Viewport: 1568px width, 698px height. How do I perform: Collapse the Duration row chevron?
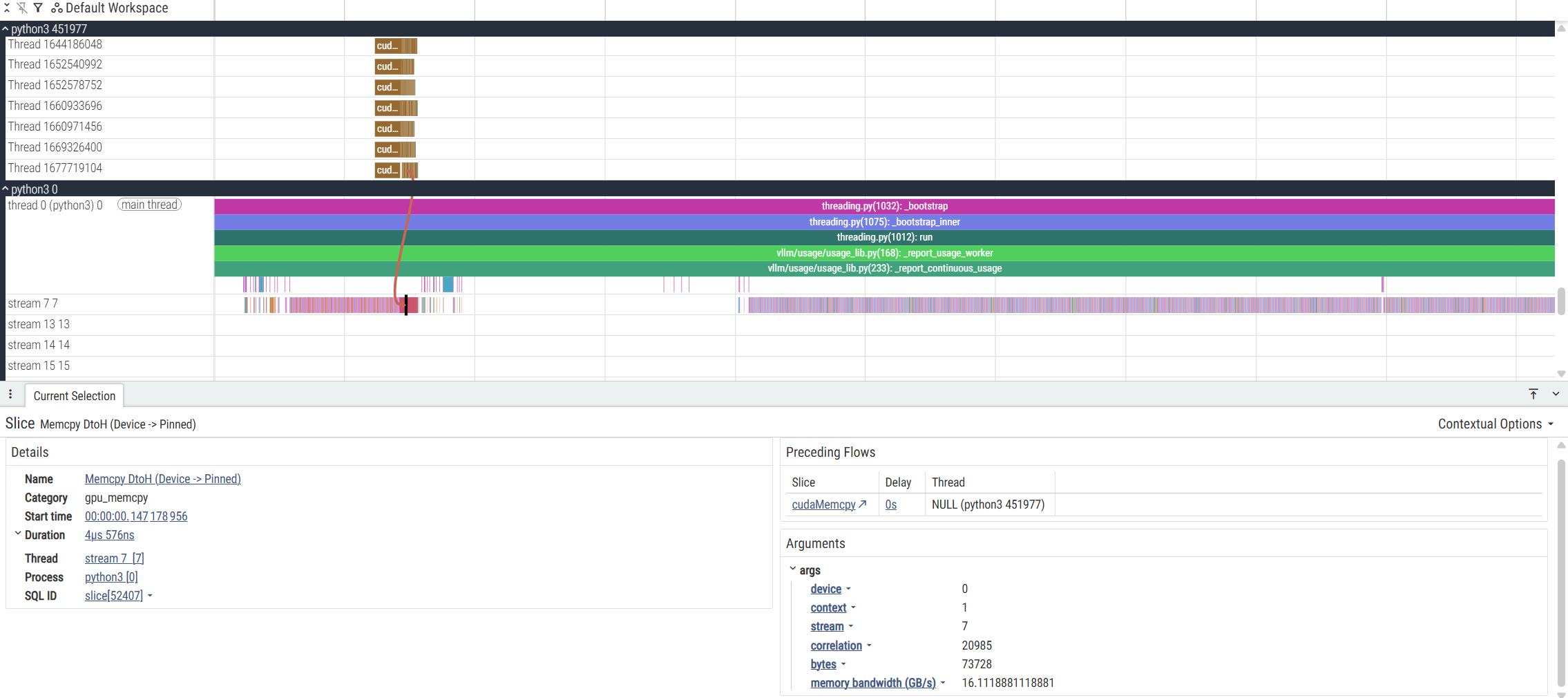click(18, 534)
